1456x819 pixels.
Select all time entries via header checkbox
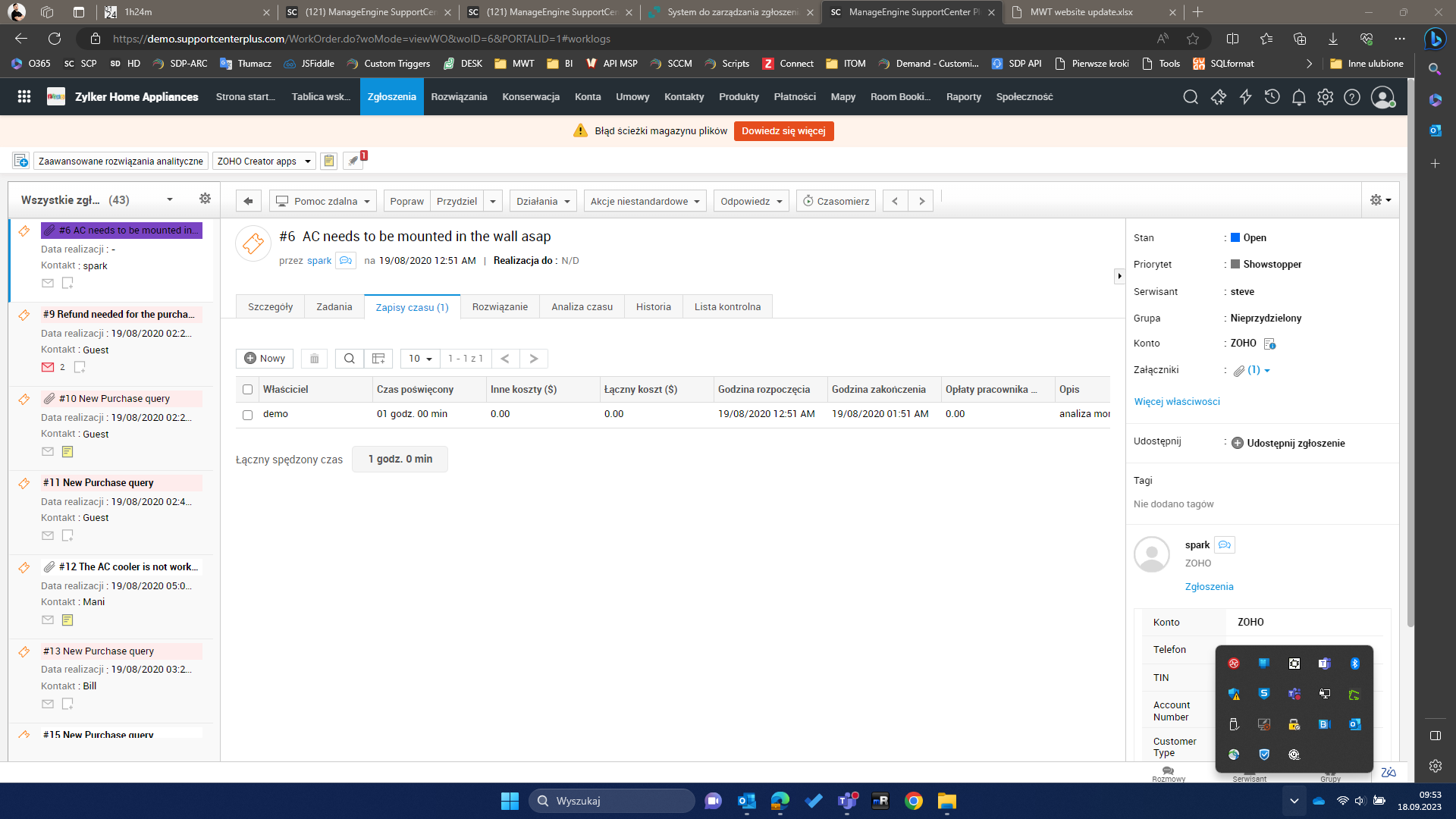pos(247,389)
